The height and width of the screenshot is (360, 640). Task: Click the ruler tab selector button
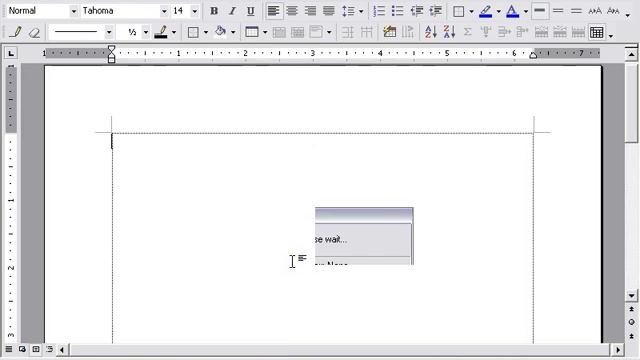(11, 53)
